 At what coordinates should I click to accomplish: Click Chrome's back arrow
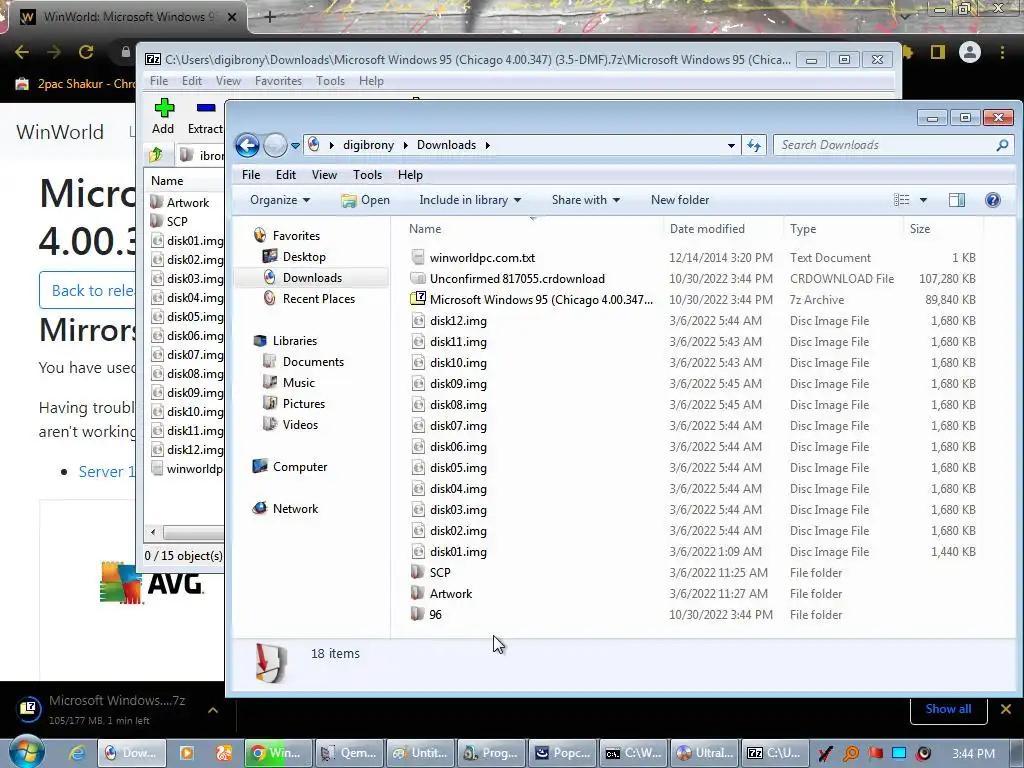coord(22,52)
